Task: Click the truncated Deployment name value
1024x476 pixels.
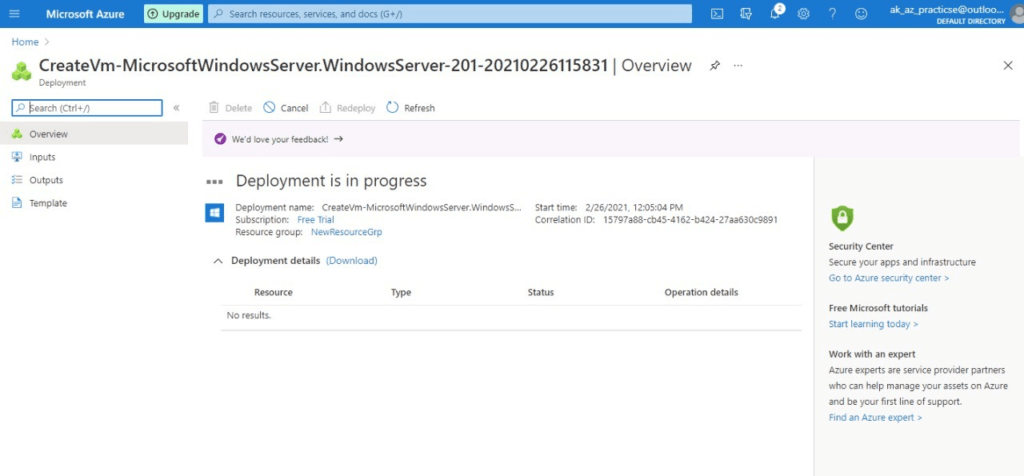Action: pos(422,207)
